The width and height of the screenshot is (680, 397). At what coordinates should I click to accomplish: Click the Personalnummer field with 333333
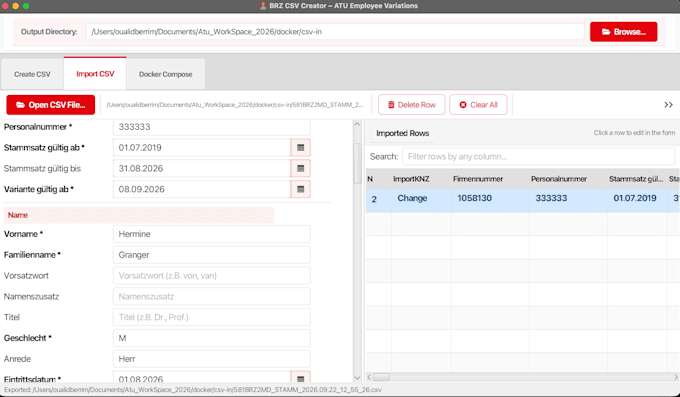[x=212, y=127]
